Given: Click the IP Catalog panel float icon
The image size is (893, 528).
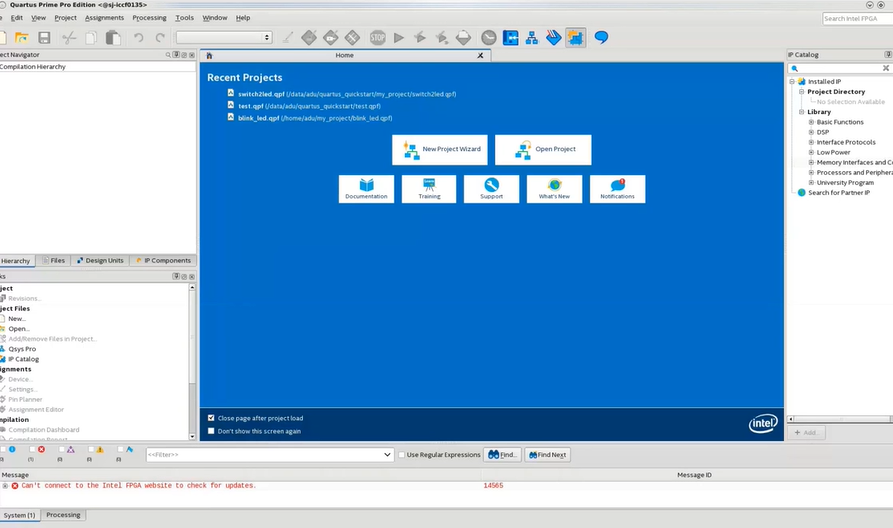Looking at the screenshot, I should click(x=887, y=55).
